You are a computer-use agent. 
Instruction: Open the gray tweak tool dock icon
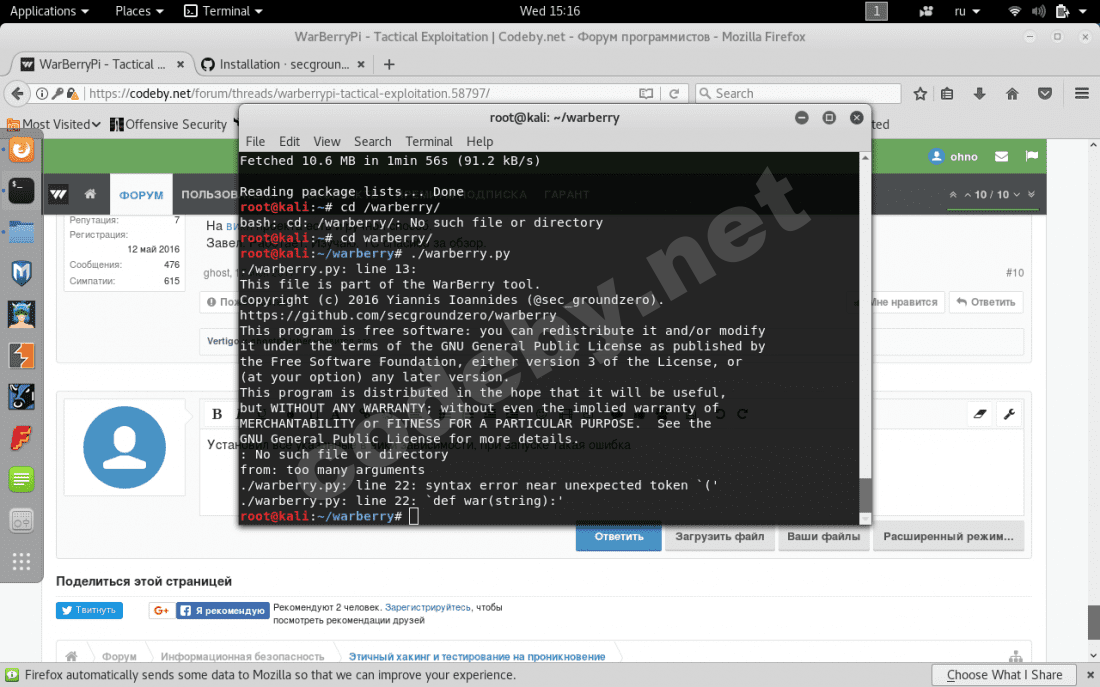click(21, 521)
